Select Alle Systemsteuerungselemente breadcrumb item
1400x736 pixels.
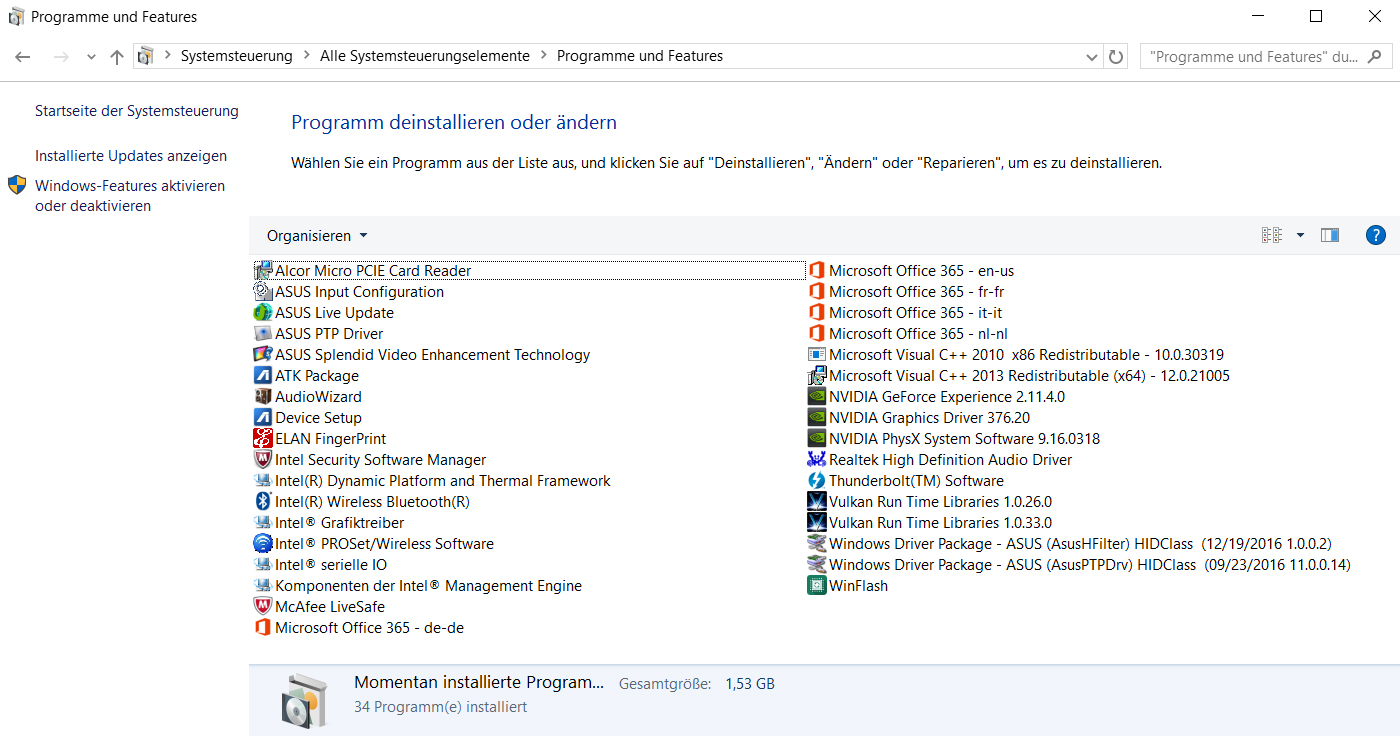(x=425, y=57)
